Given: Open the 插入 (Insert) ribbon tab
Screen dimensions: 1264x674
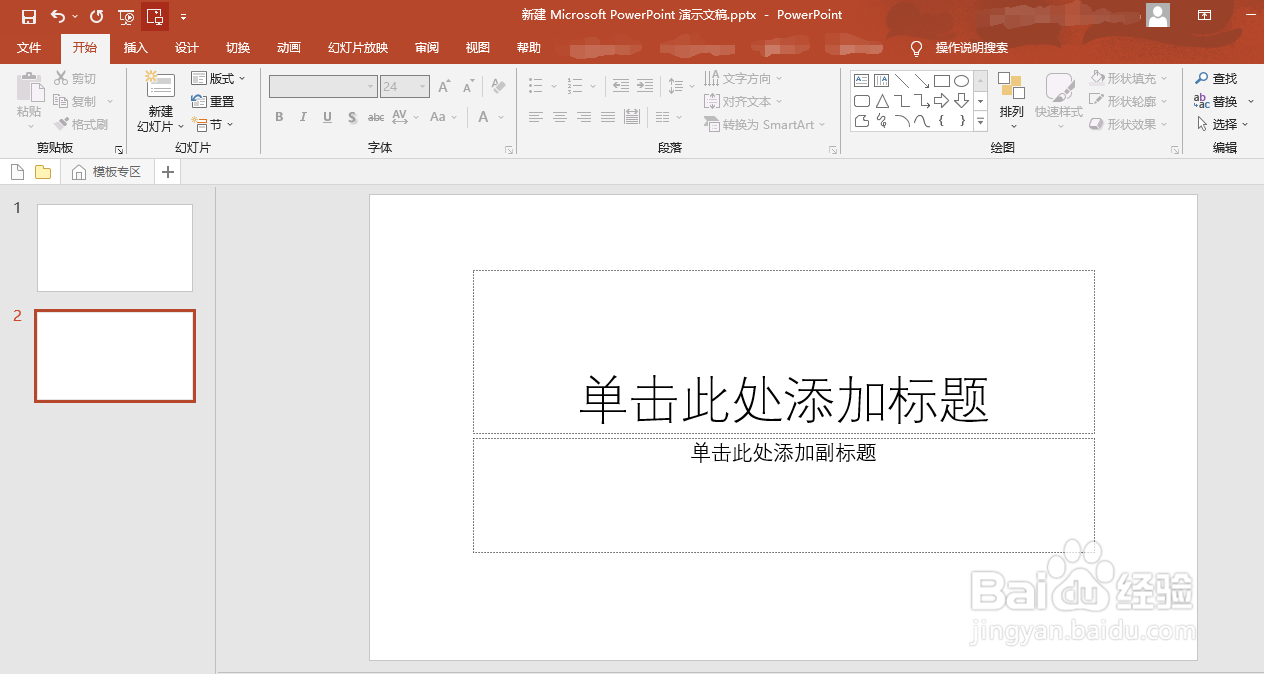Looking at the screenshot, I should point(135,47).
